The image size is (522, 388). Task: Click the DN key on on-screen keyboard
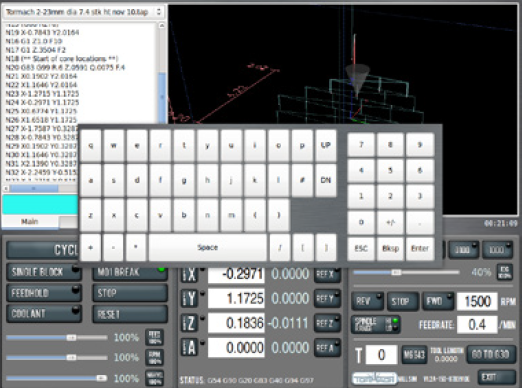325,180
